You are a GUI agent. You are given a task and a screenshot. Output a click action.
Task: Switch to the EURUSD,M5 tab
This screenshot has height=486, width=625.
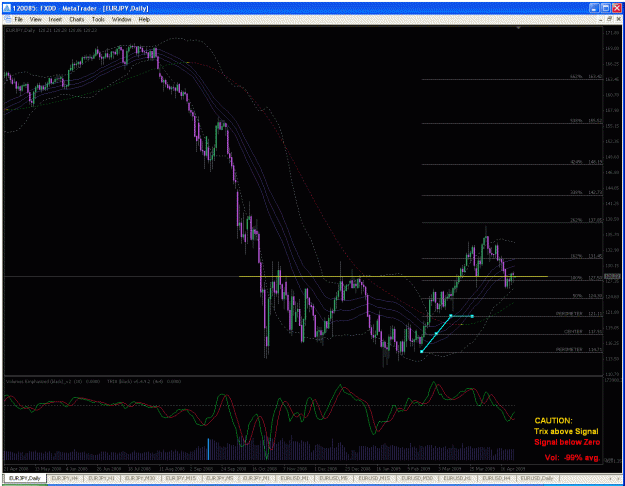click(x=332, y=478)
